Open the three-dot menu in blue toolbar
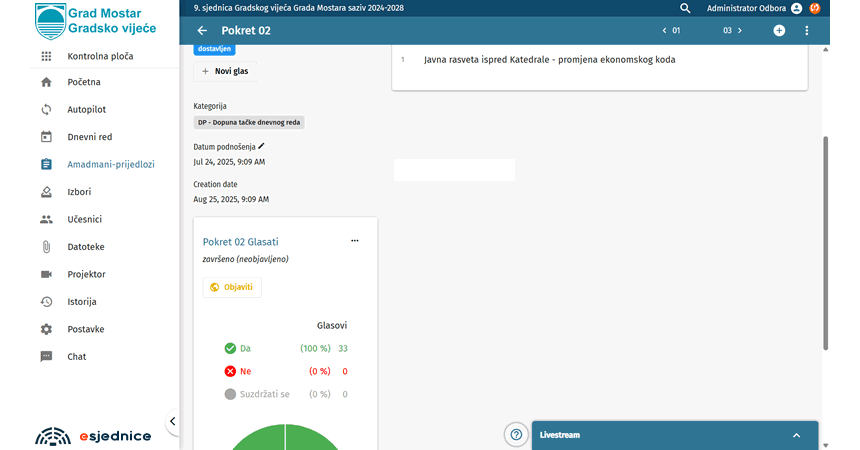This screenshot has width=860, height=450. coord(807,31)
